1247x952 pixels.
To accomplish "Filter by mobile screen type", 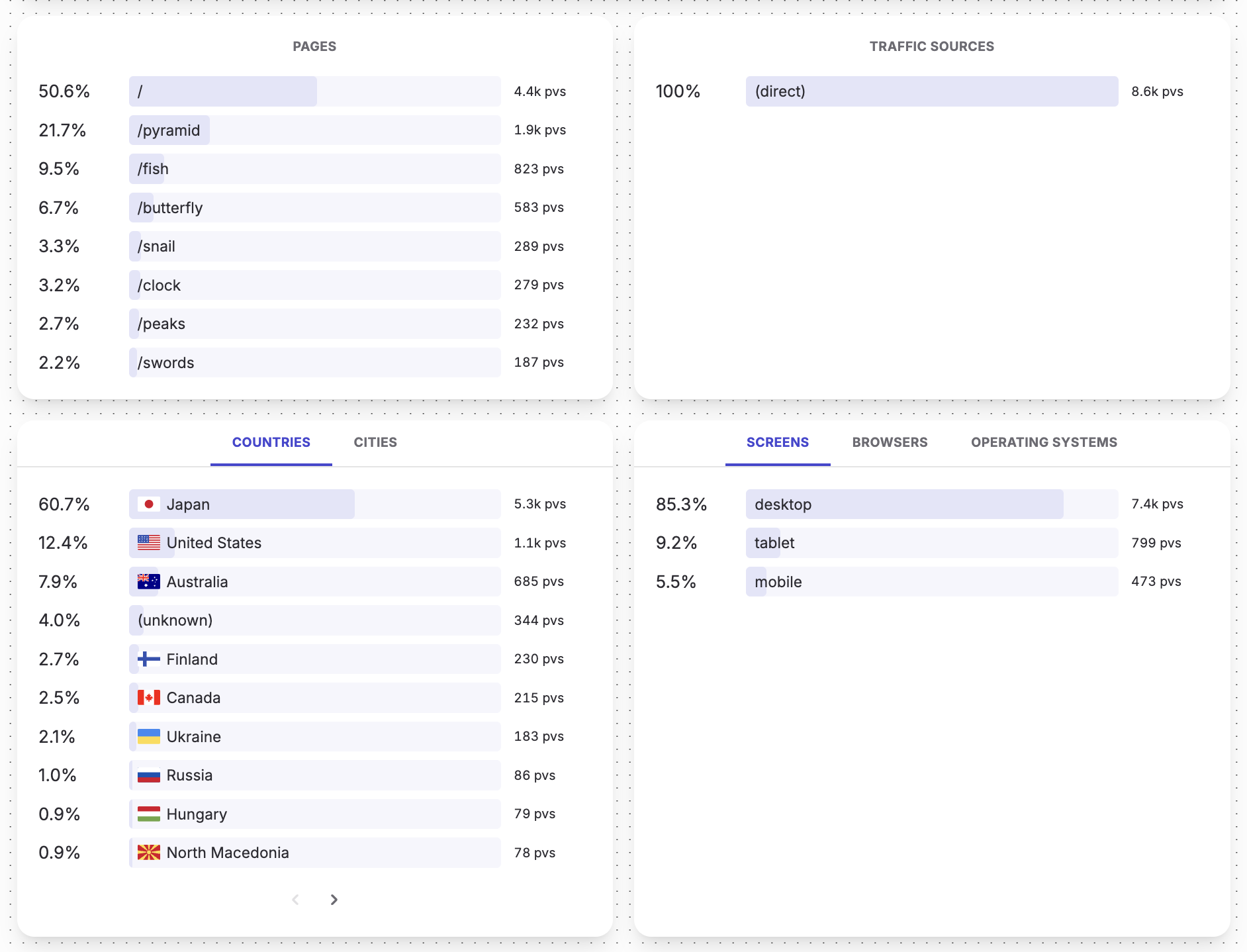I will click(932, 582).
